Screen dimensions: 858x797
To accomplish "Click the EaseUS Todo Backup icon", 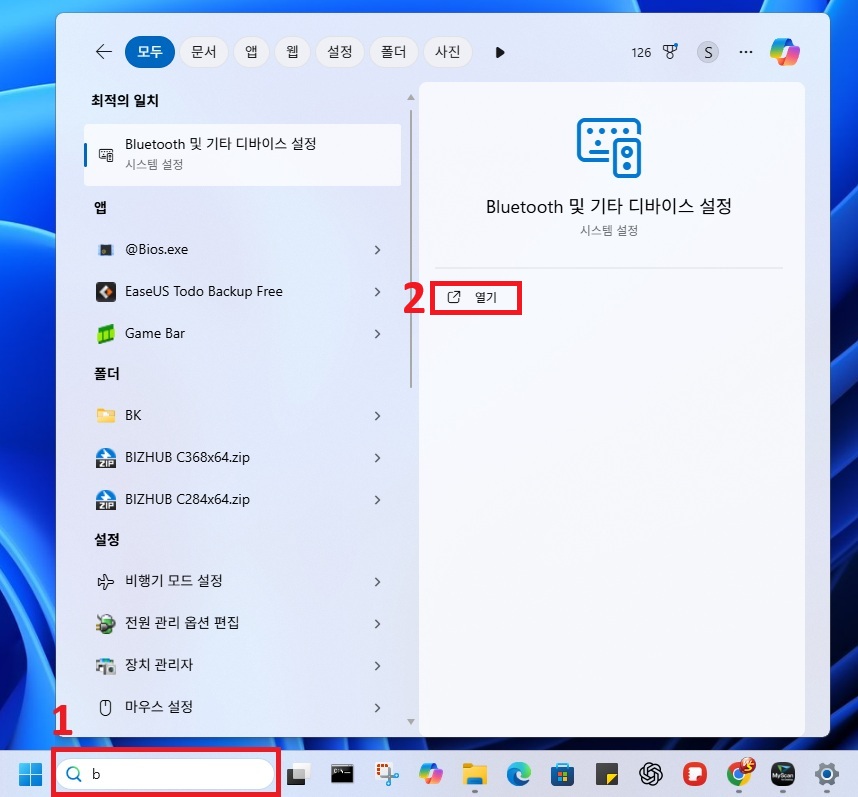I will (106, 292).
